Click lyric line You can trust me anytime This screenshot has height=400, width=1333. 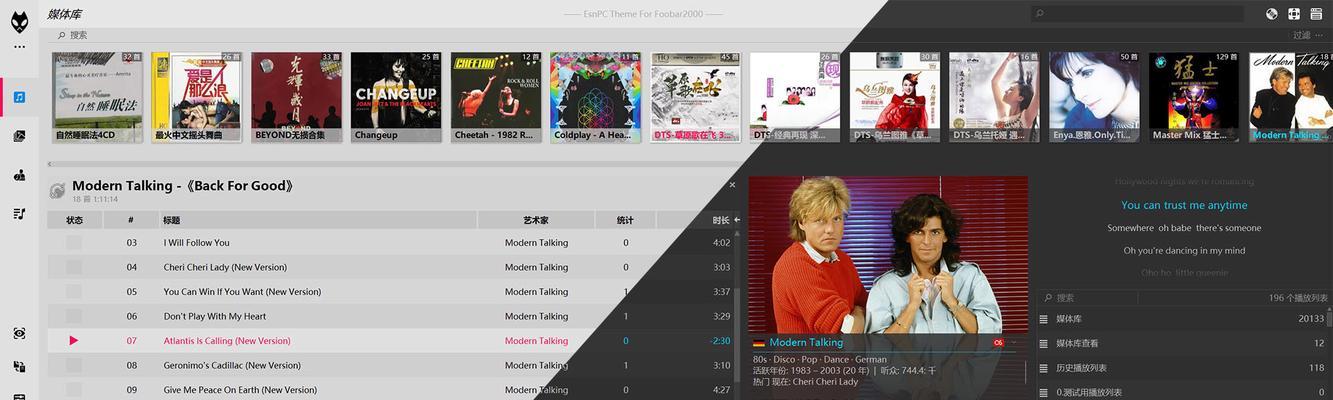tap(1184, 205)
